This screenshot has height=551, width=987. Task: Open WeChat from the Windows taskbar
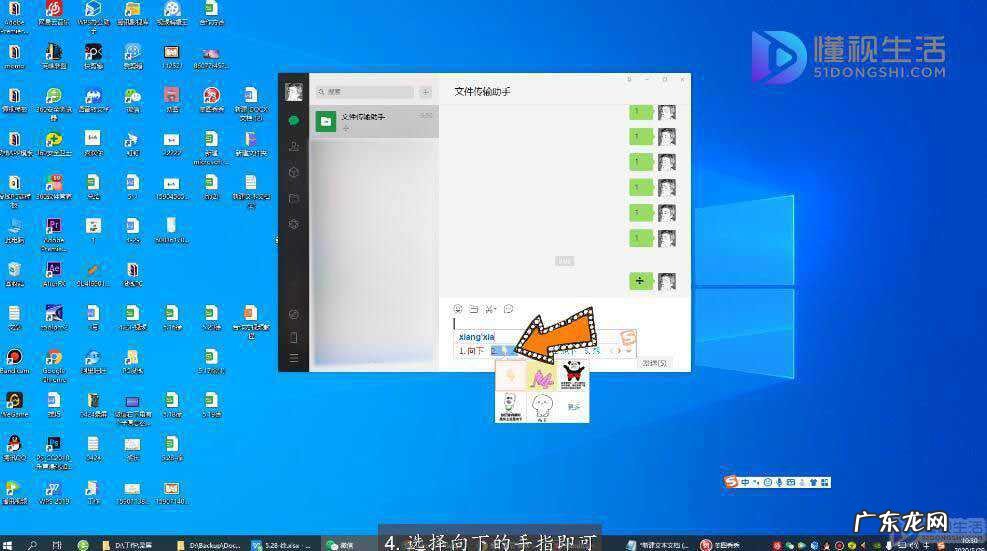tap(340, 544)
